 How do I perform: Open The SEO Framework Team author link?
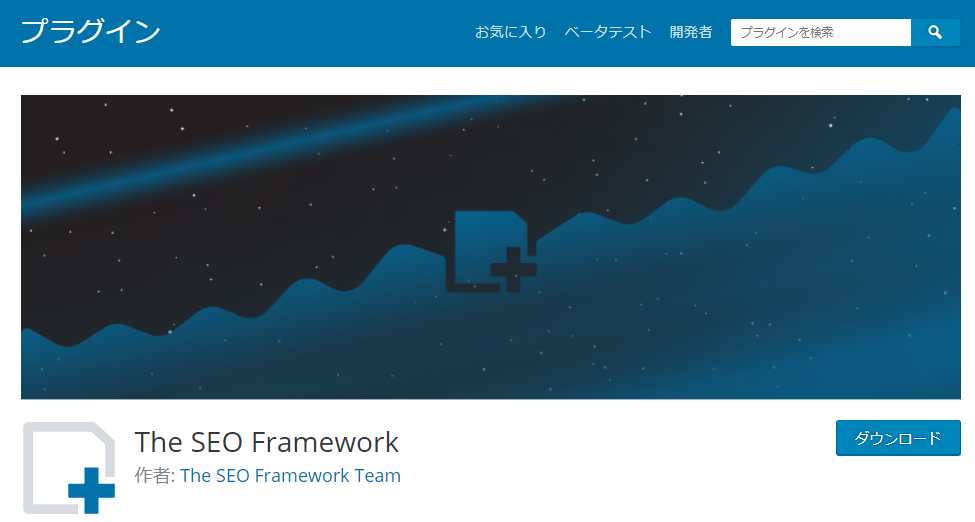pos(290,476)
